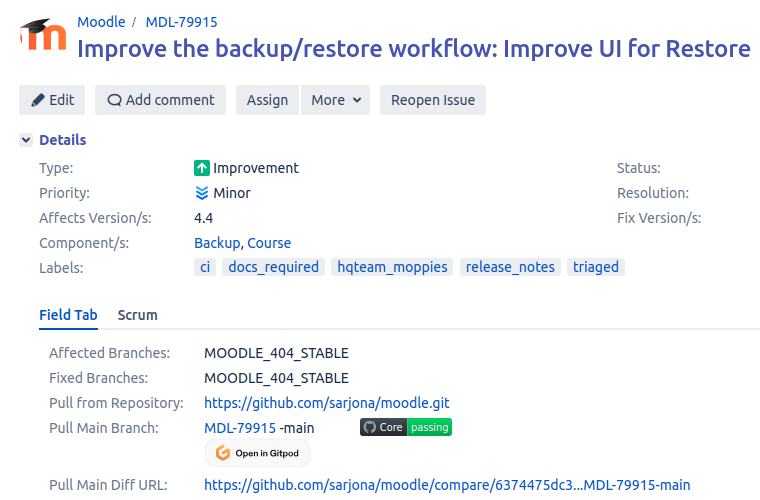Click the green Improvement type icon
760x500 pixels.
click(201, 168)
